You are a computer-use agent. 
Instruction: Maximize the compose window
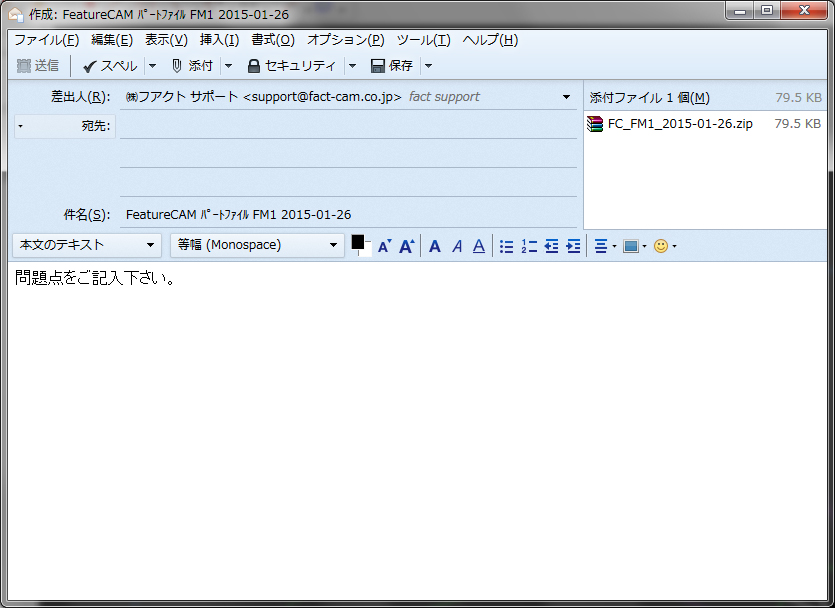(x=767, y=11)
